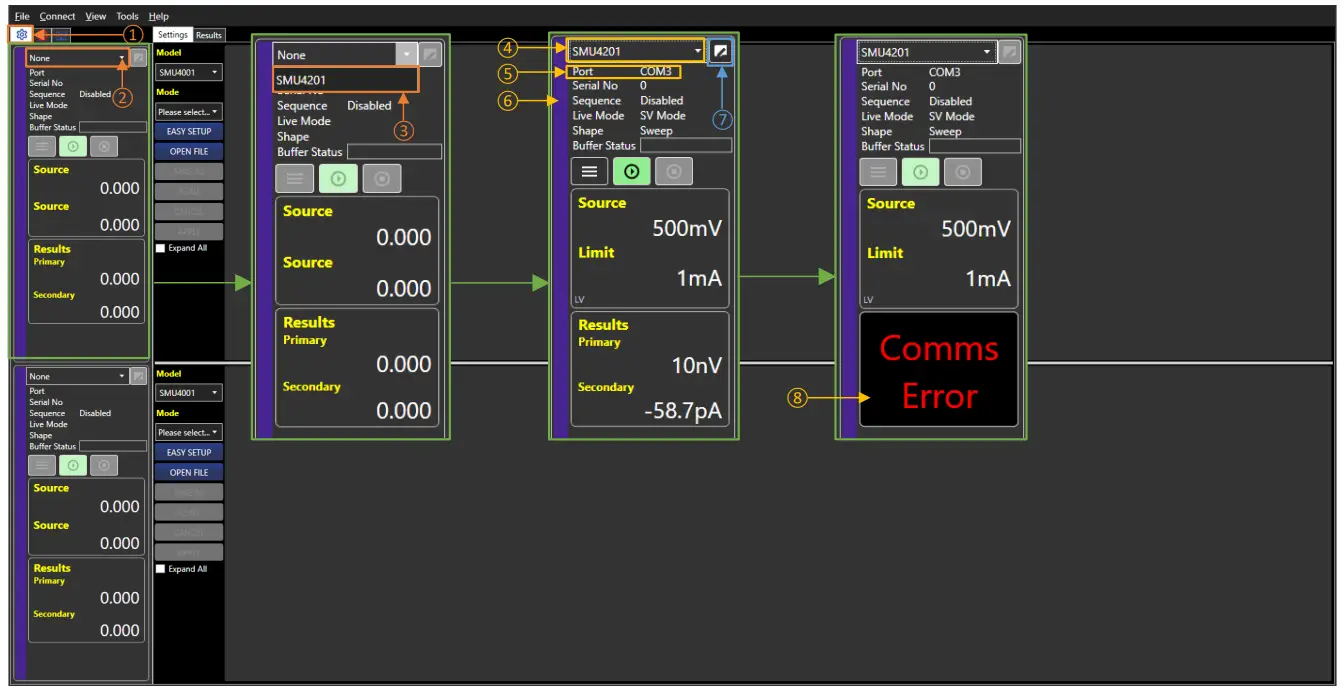Select SMU4201 from the open device list
Viewport: 1344px width, 692px height.
pos(345,80)
